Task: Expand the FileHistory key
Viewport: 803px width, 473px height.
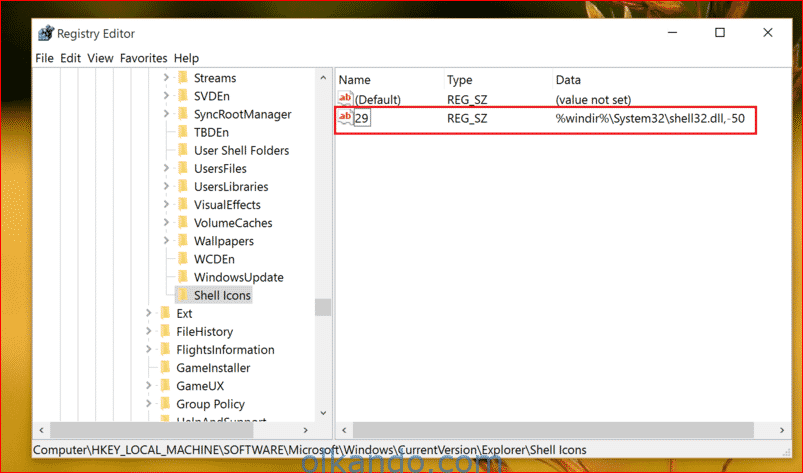Action: (x=149, y=331)
